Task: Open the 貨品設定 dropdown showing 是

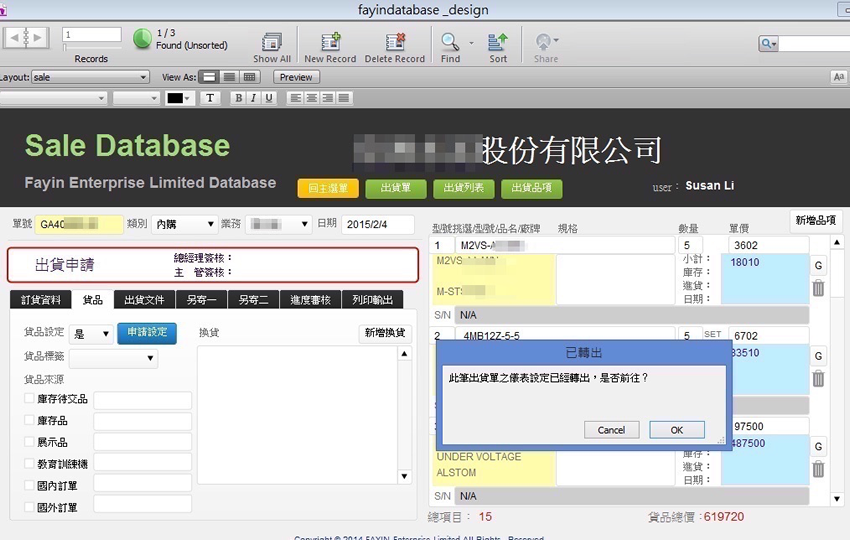Action: point(91,333)
